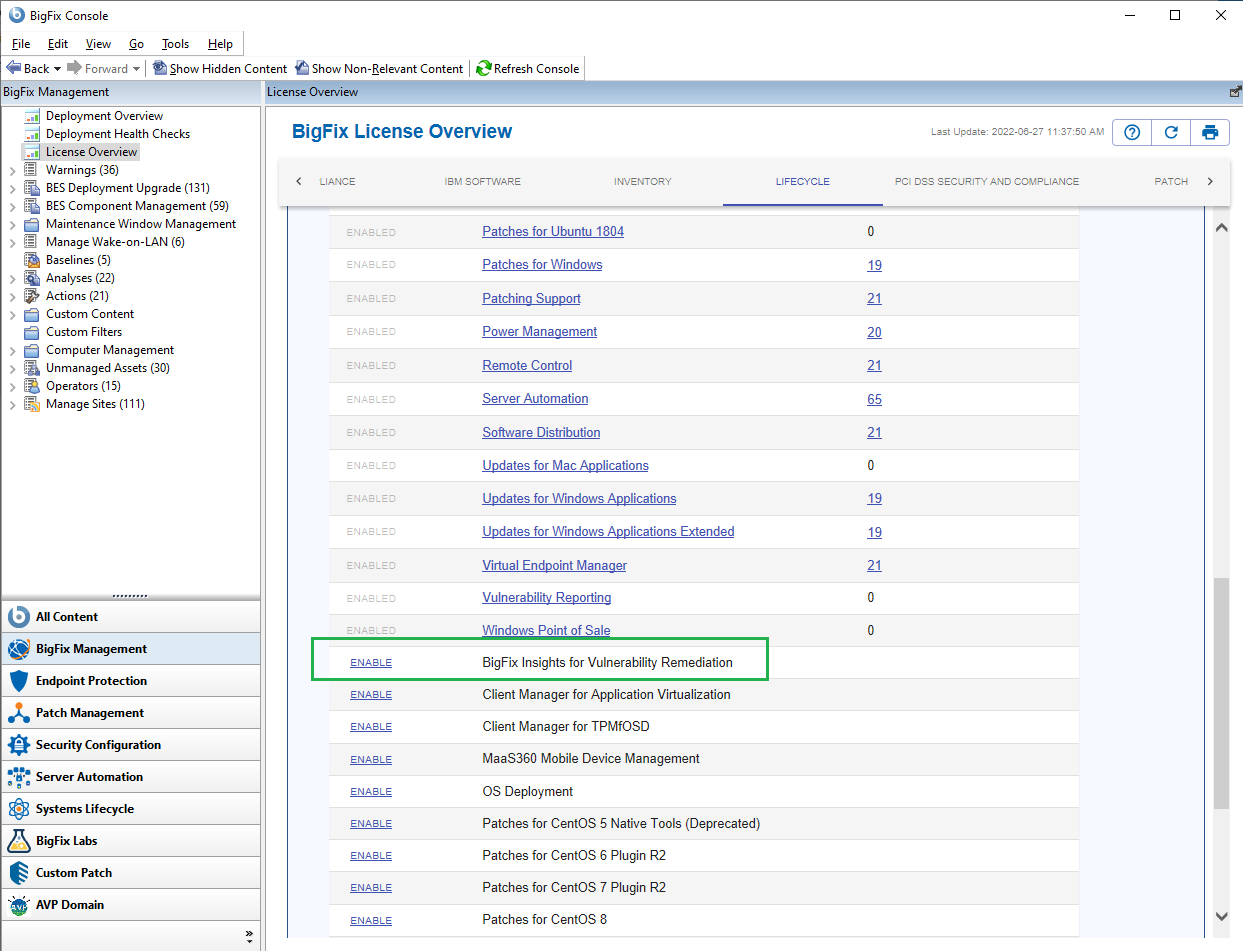Toggle Show Hidden Content

pyautogui.click(x=220, y=69)
